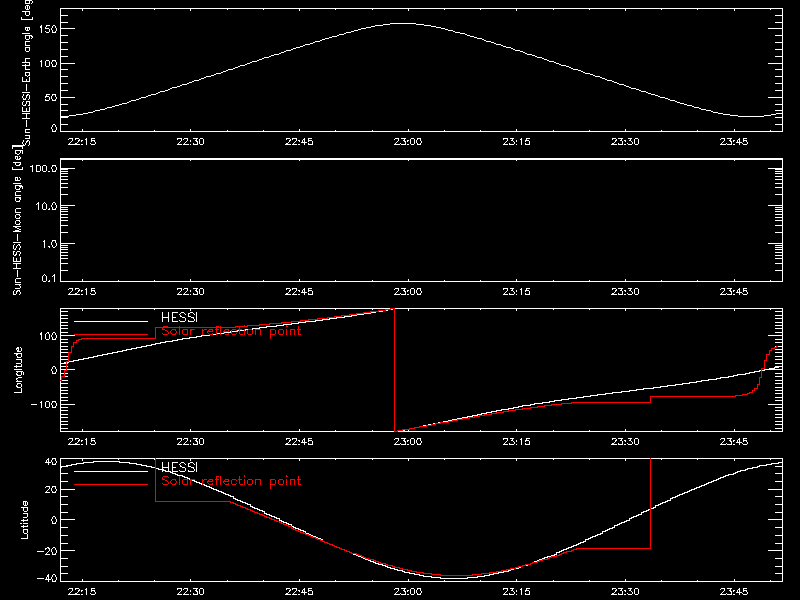Click 20 tick on Latitude axis
Screen dimensions: 800x600
(x=51, y=490)
